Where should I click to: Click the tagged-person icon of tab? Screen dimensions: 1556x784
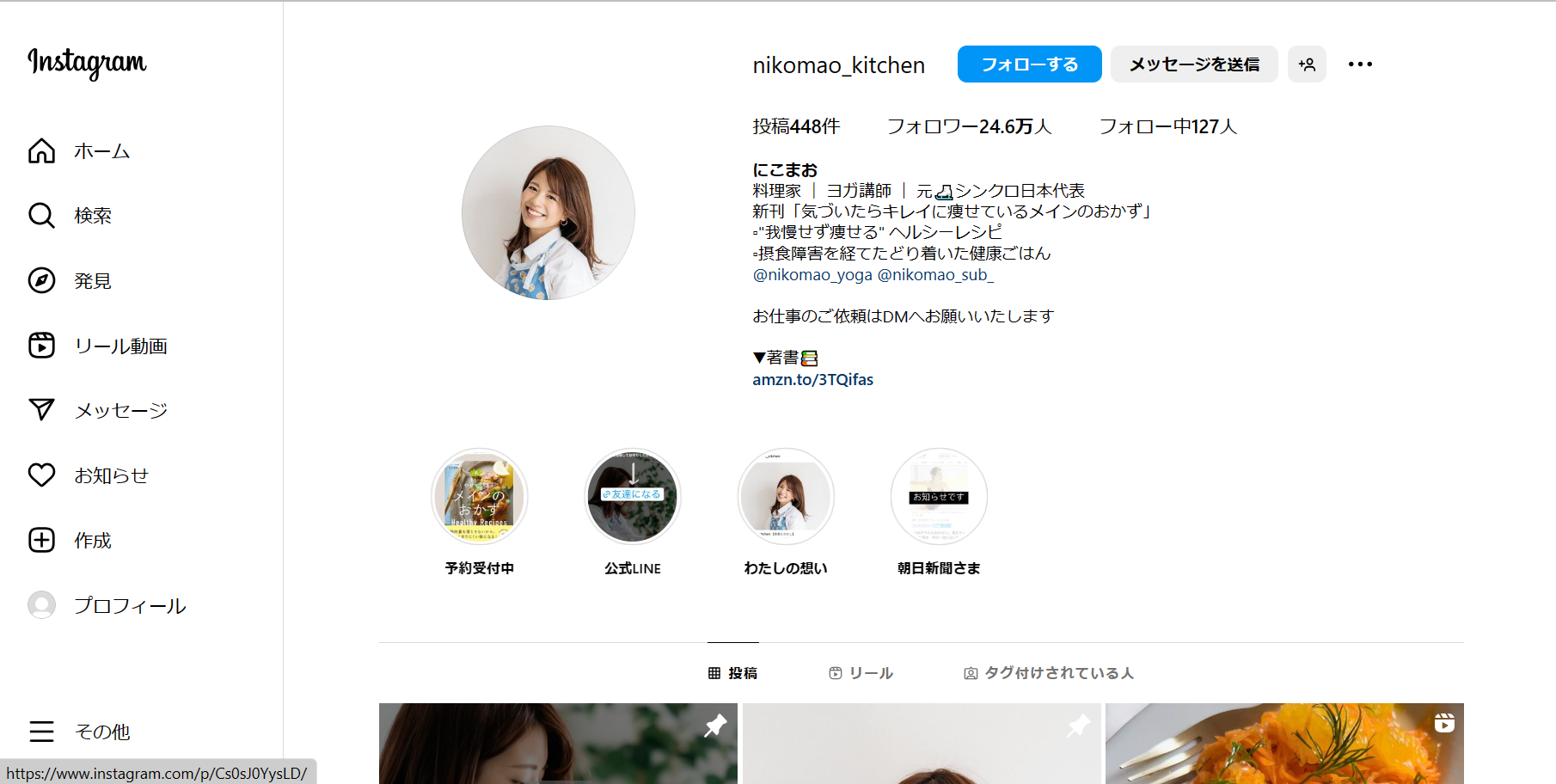[971, 673]
